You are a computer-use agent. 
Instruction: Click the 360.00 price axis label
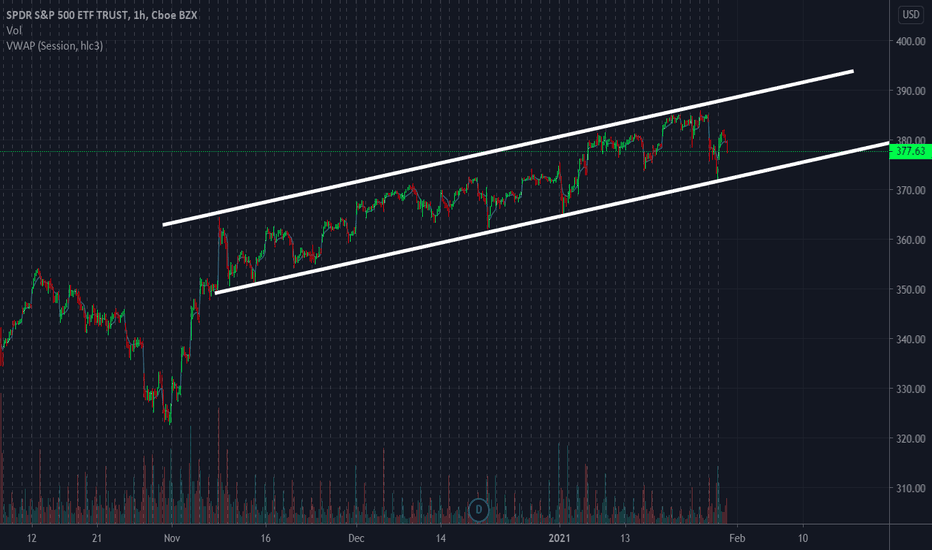[x=911, y=240]
